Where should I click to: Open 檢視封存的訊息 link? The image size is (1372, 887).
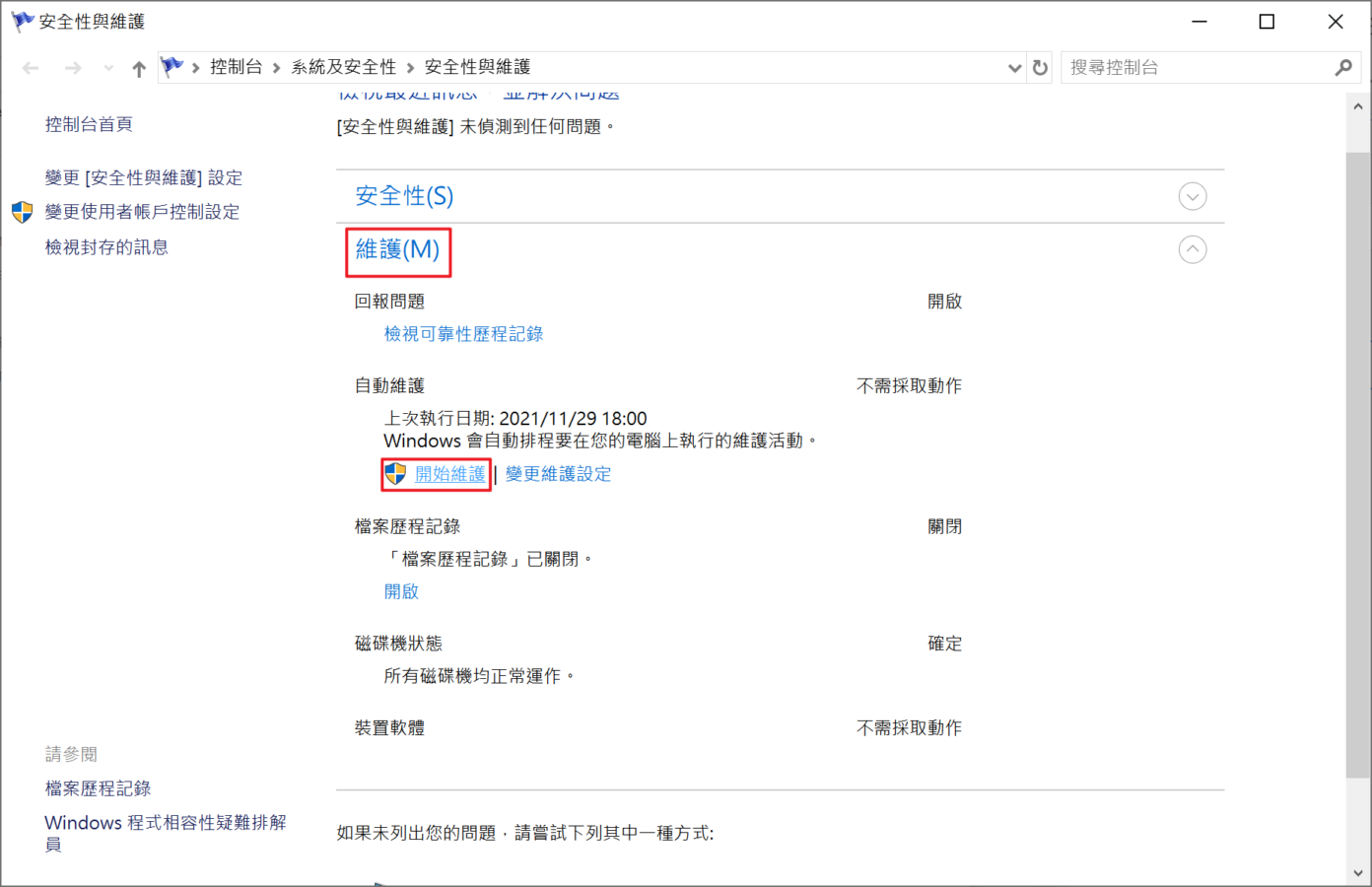tap(106, 246)
